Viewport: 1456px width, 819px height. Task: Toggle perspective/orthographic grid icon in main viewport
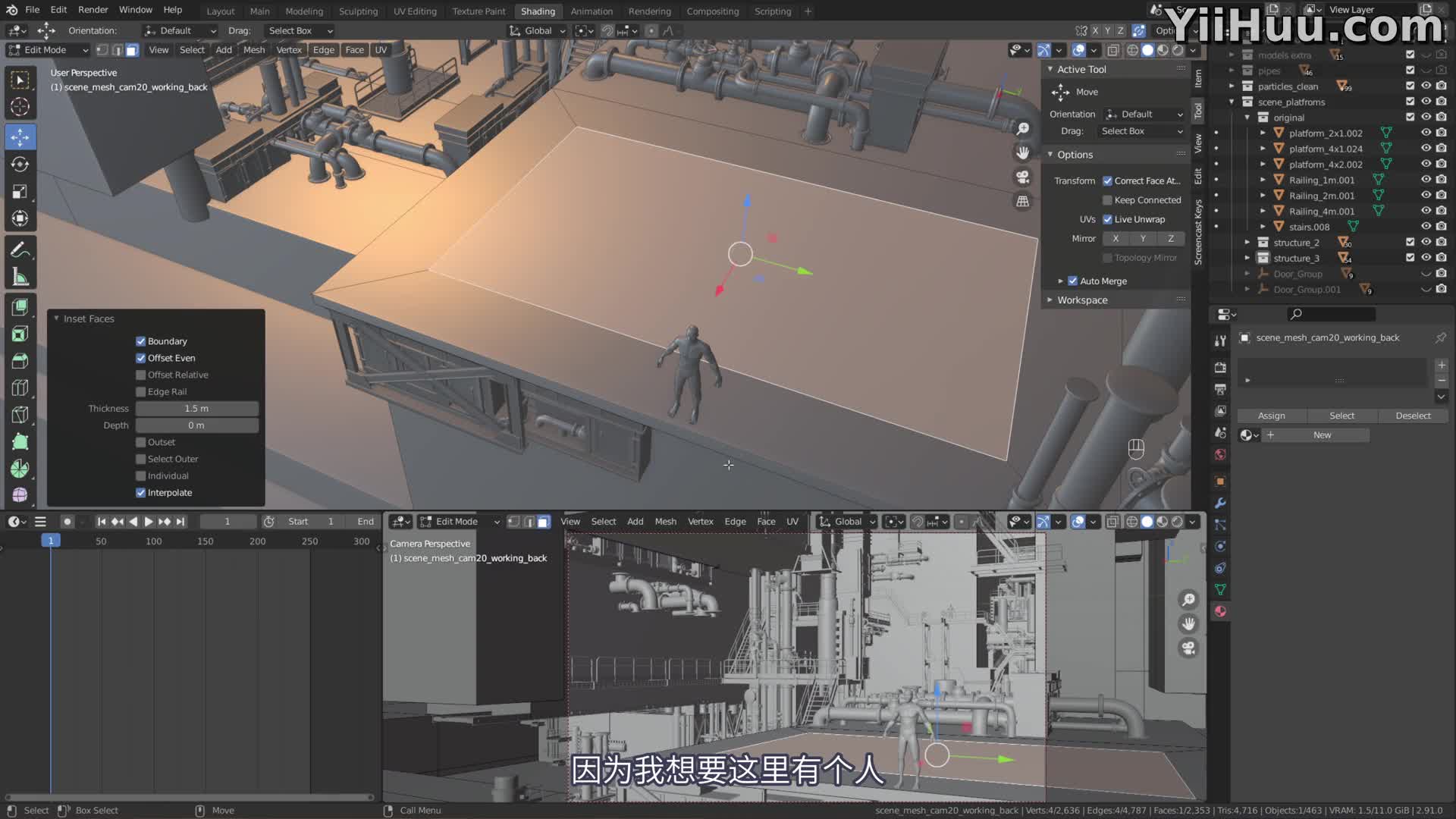pyautogui.click(x=1023, y=201)
